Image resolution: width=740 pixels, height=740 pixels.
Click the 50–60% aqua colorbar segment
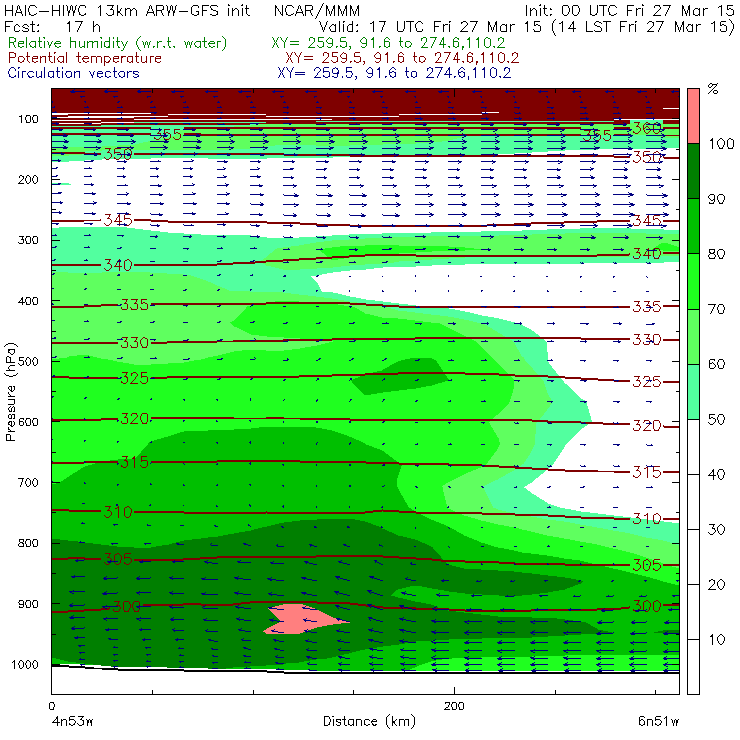click(693, 392)
